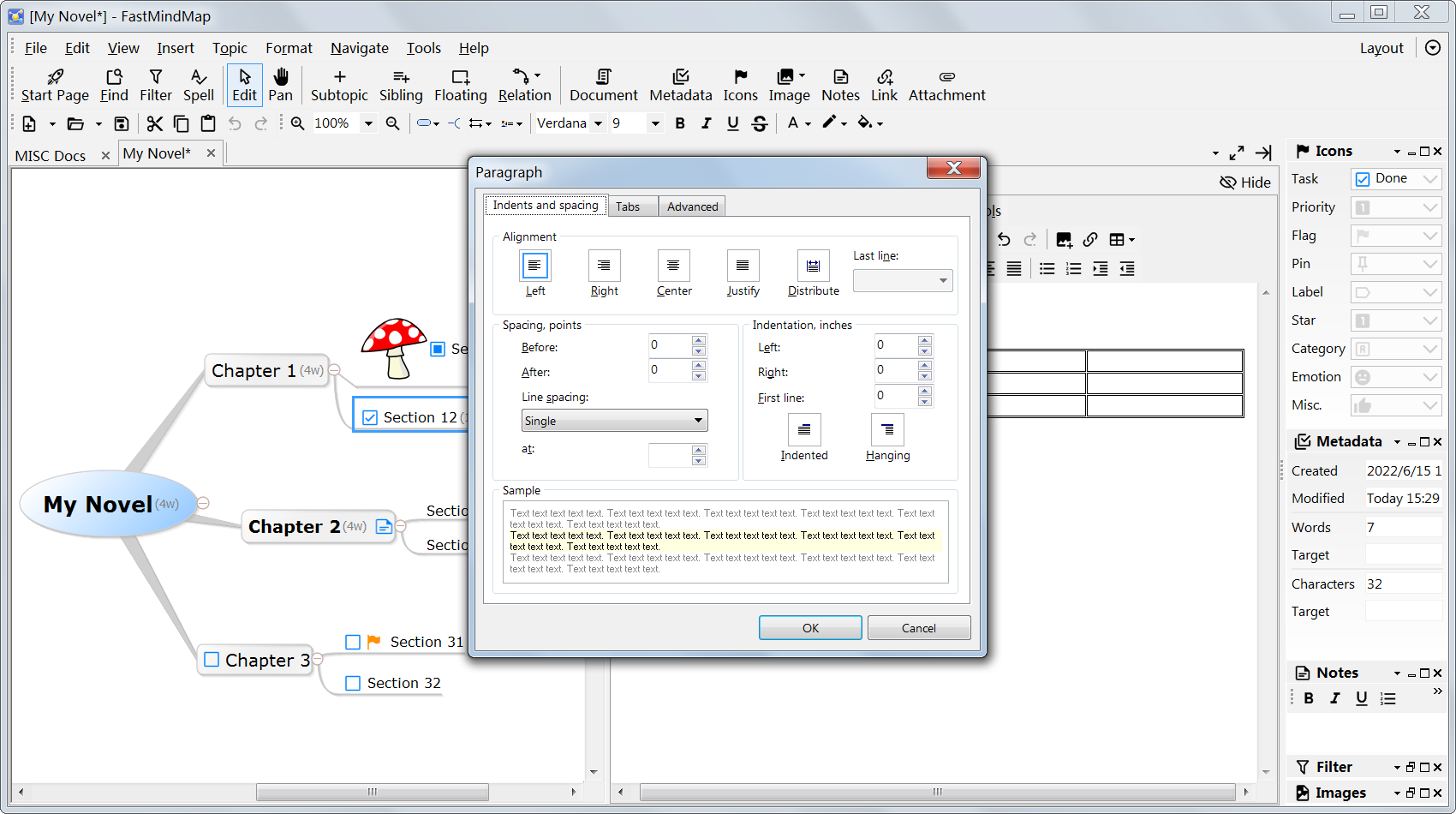Collapse the Chapter 3 branch
Image resolution: width=1456 pixels, height=814 pixels.
point(317,659)
